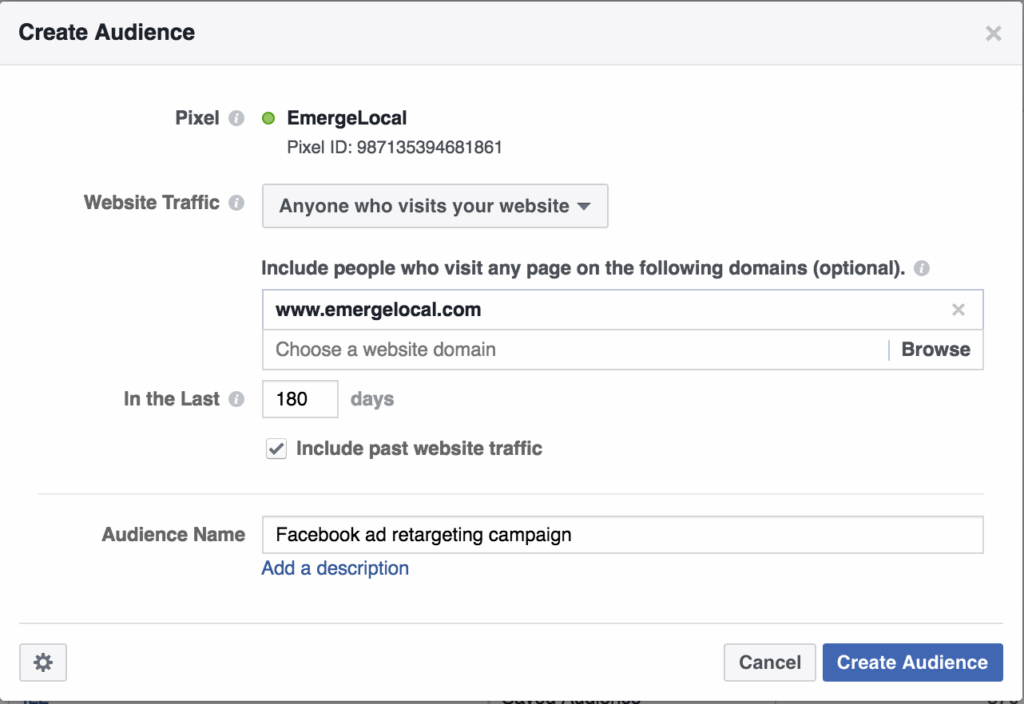Select the www.emergelocal.com domain text
Screen dimensions: 1024x704
[378, 310]
